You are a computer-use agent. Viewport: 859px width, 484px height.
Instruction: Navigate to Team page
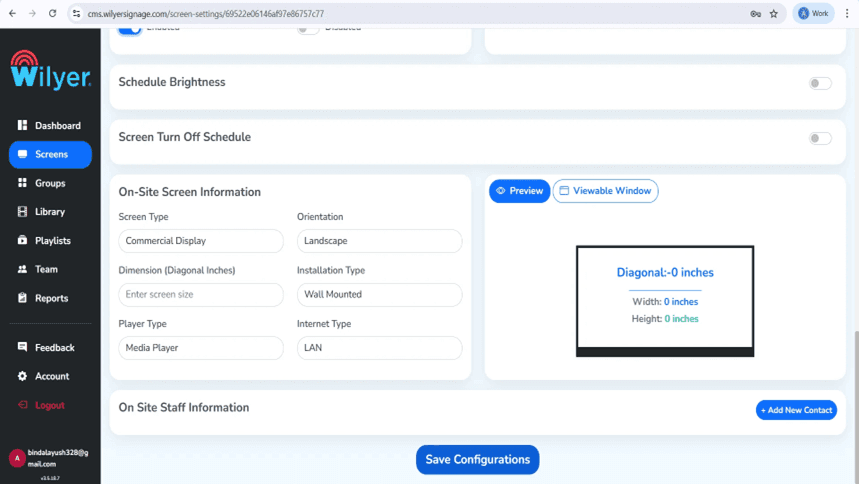(x=50, y=269)
